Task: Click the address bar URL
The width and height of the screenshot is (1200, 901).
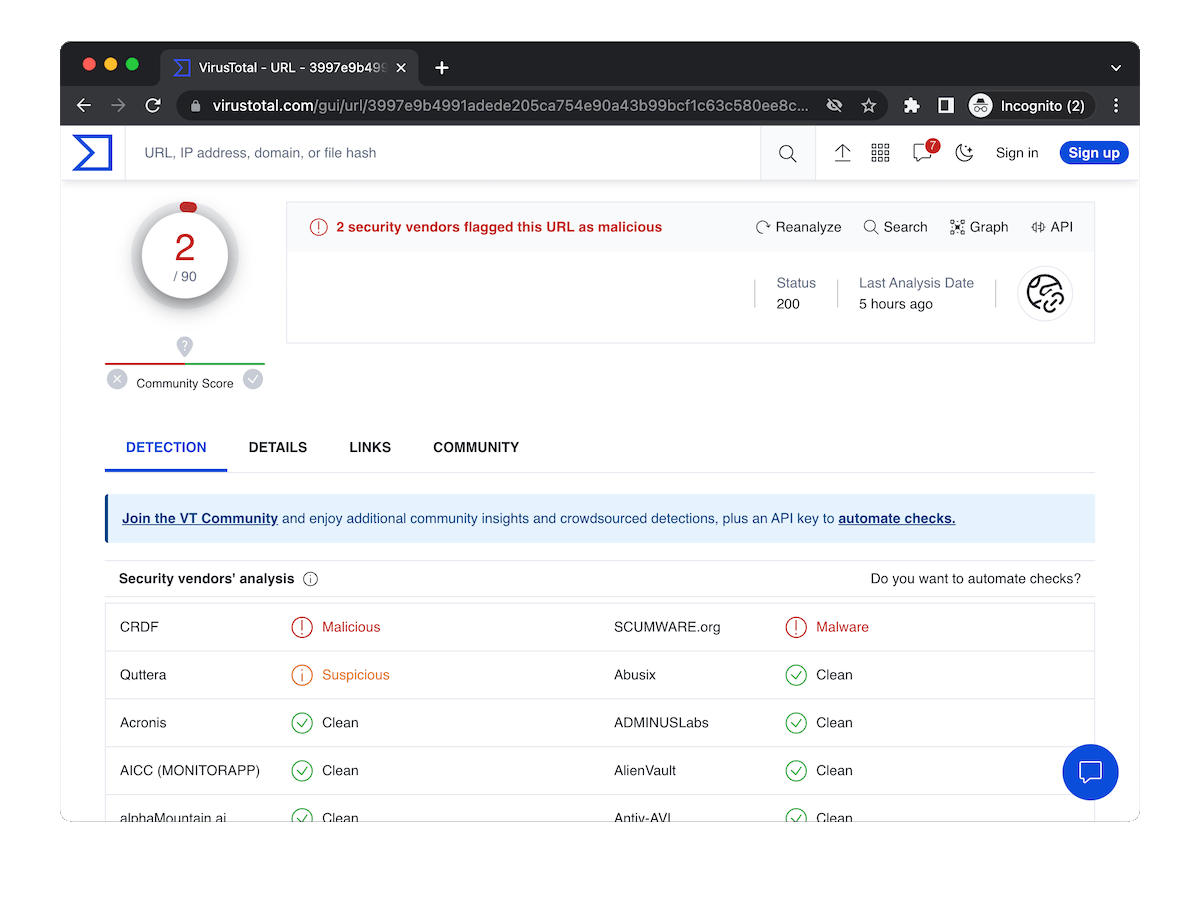Action: point(511,105)
